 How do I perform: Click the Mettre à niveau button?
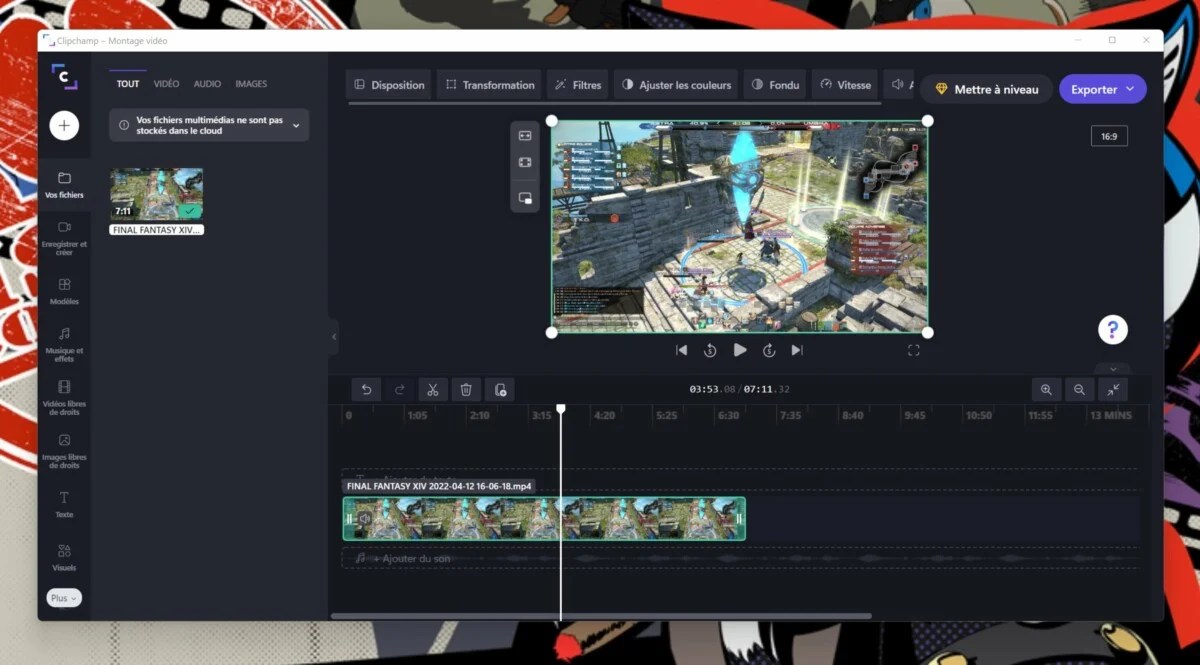click(986, 89)
